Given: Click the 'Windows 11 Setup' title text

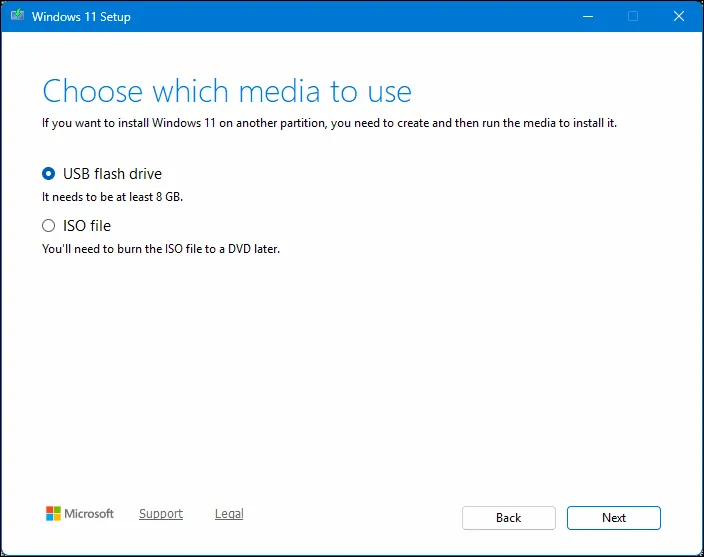Looking at the screenshot, I should tap(81, 17).
